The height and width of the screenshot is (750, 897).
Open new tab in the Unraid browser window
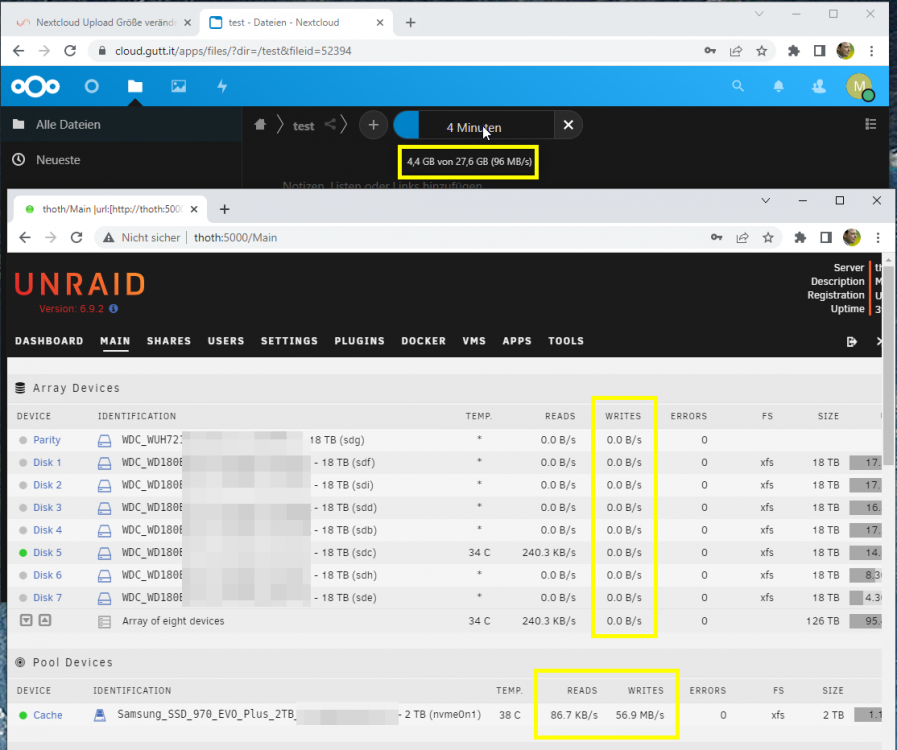(x=224, y=209)
